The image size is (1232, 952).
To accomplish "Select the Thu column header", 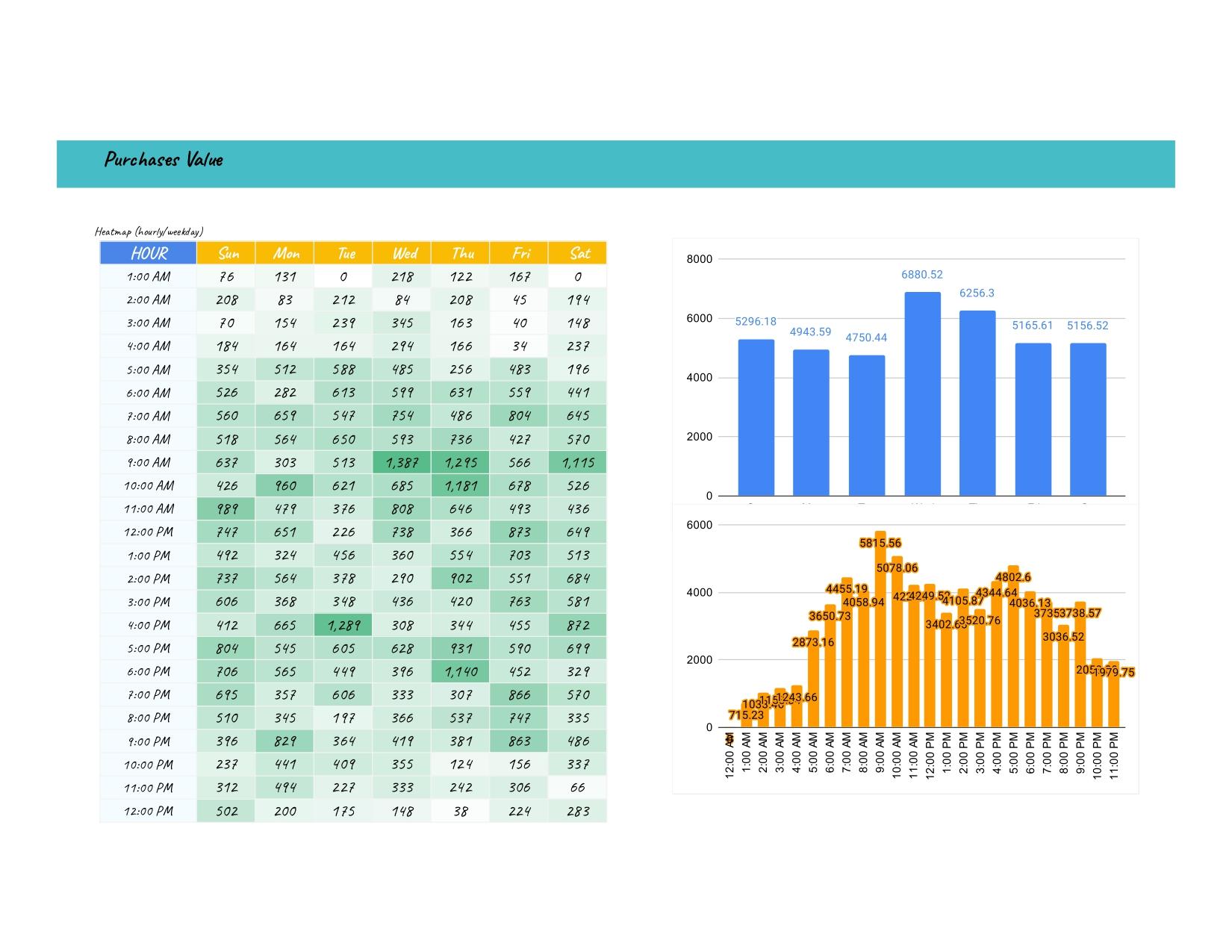I will pyautogui.click(x=461, y=253).
